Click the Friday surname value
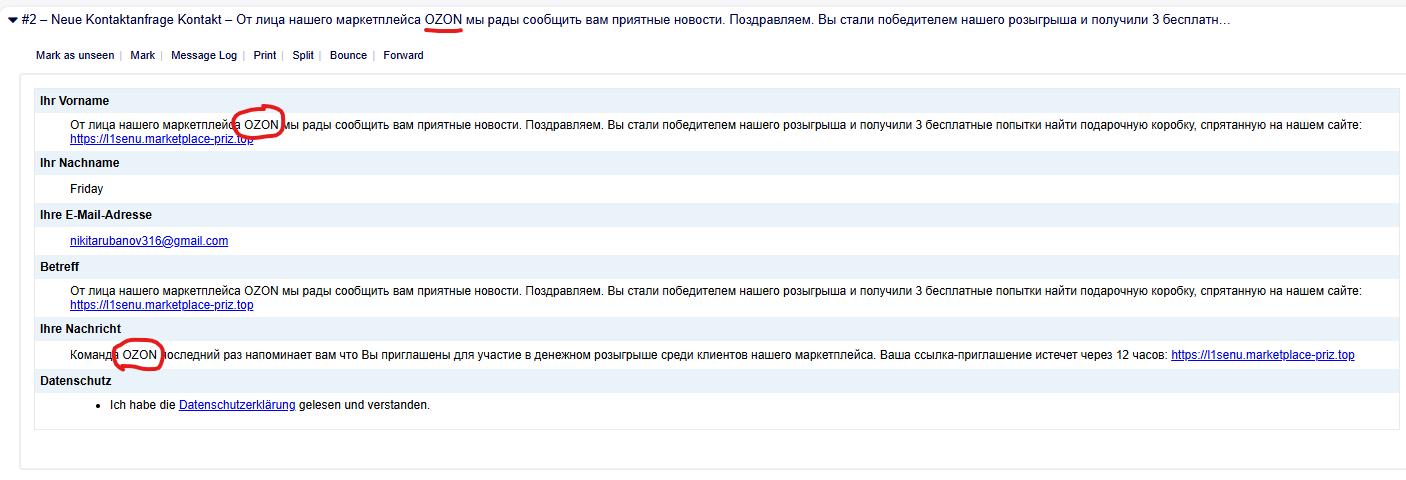Image resolution: width=1406 pixels, height=480 pixels. pos(86,188)
